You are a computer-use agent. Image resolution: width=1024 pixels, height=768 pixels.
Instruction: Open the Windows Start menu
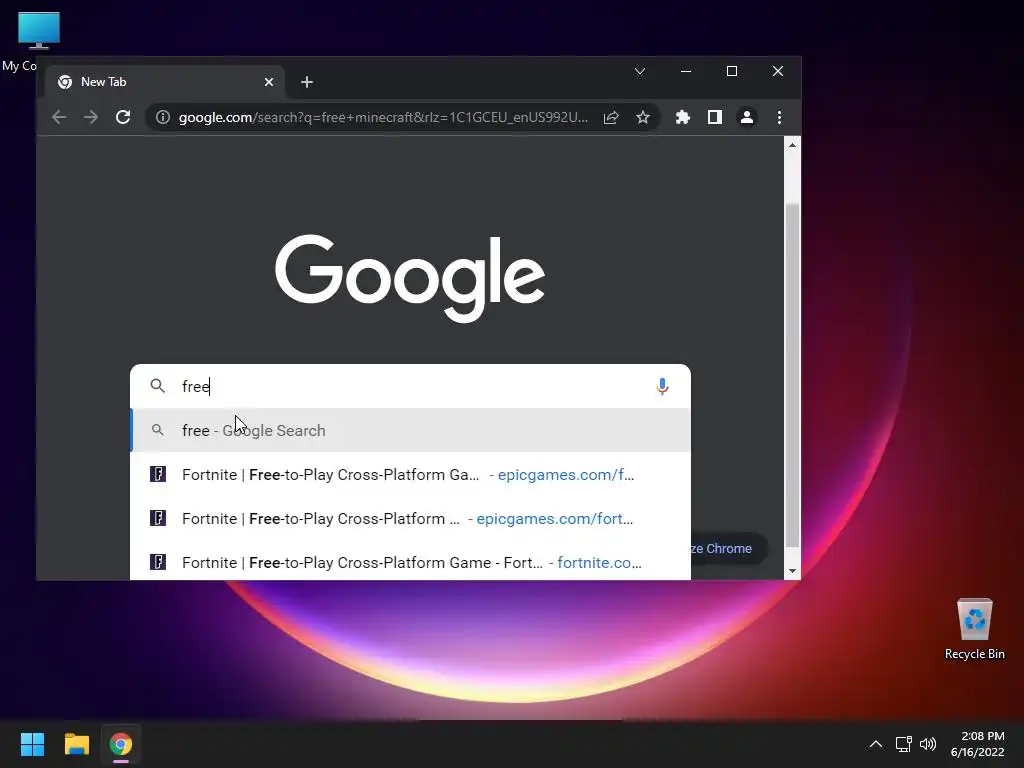(x=32, y=744)
